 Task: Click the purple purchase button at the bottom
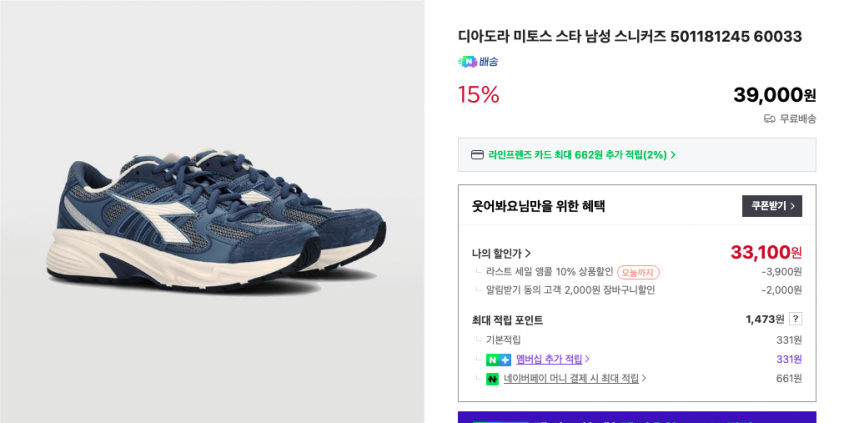click(637, 417)
